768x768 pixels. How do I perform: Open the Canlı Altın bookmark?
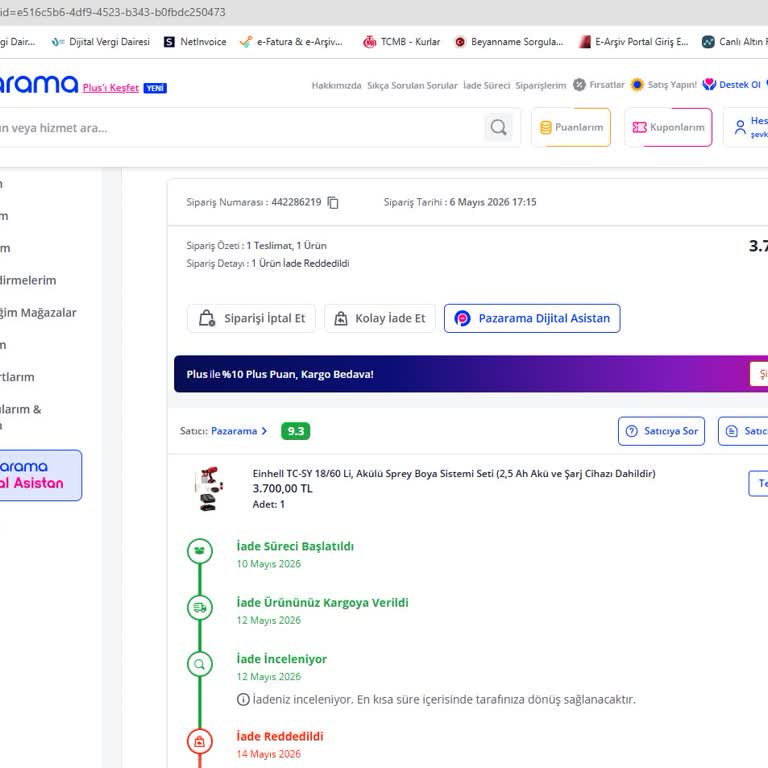pyautogui.click(x=734, y=42)
